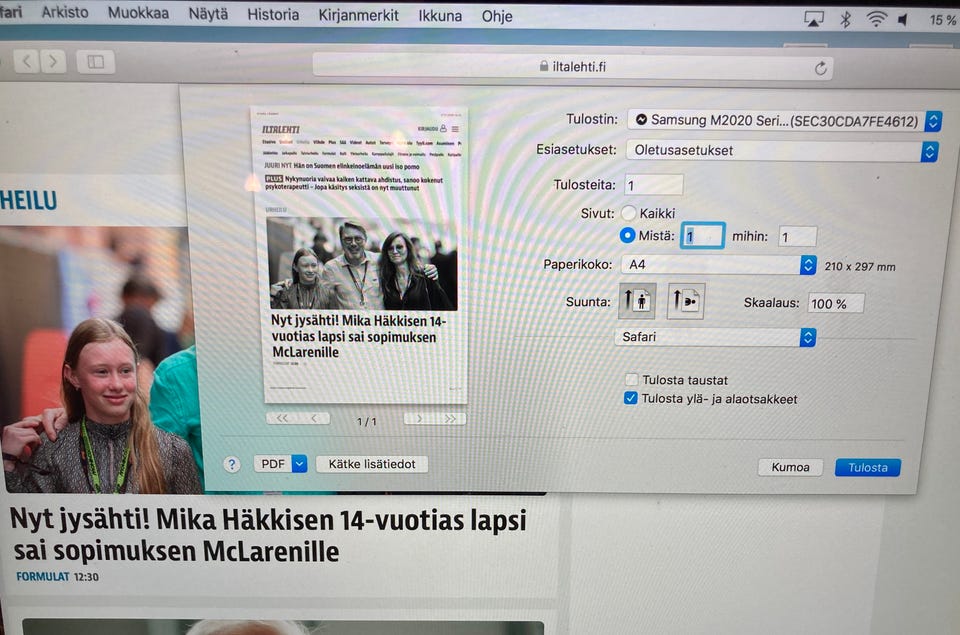Open the Muokkaa menu
The width and height of the screenshot is (960, 635).
138,13
